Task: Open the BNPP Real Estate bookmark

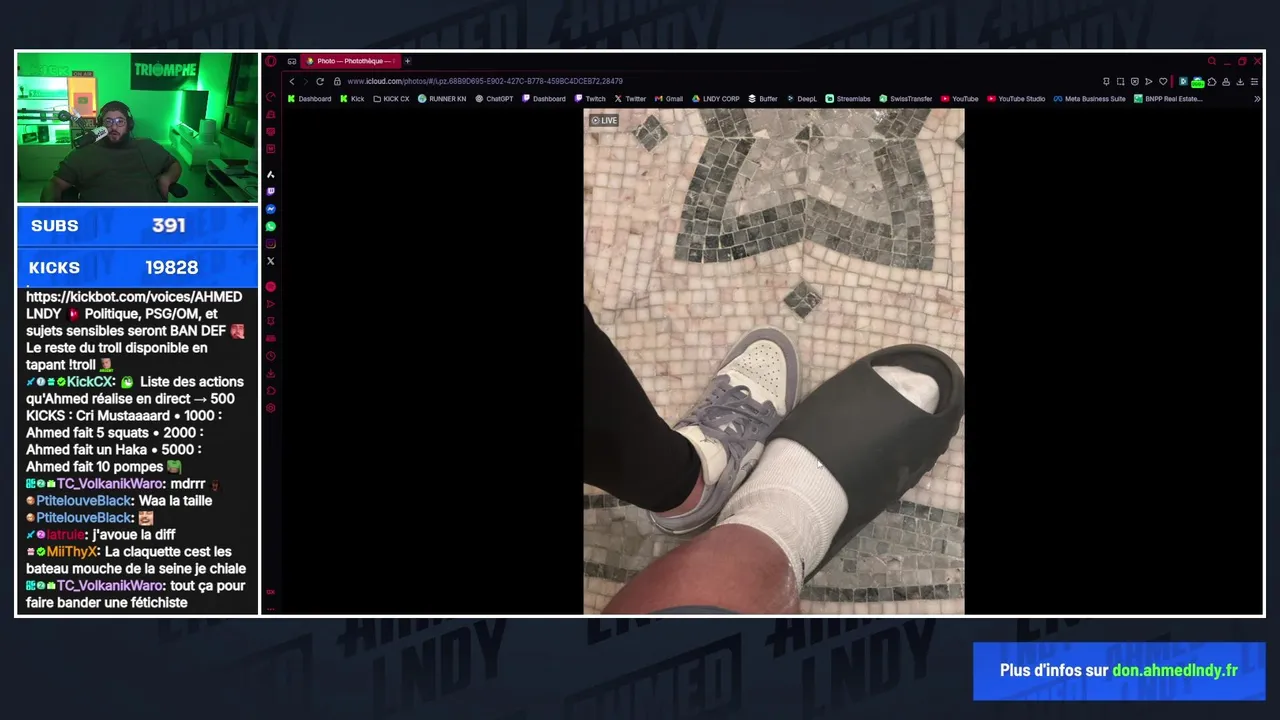Action: click(1168, 99)
